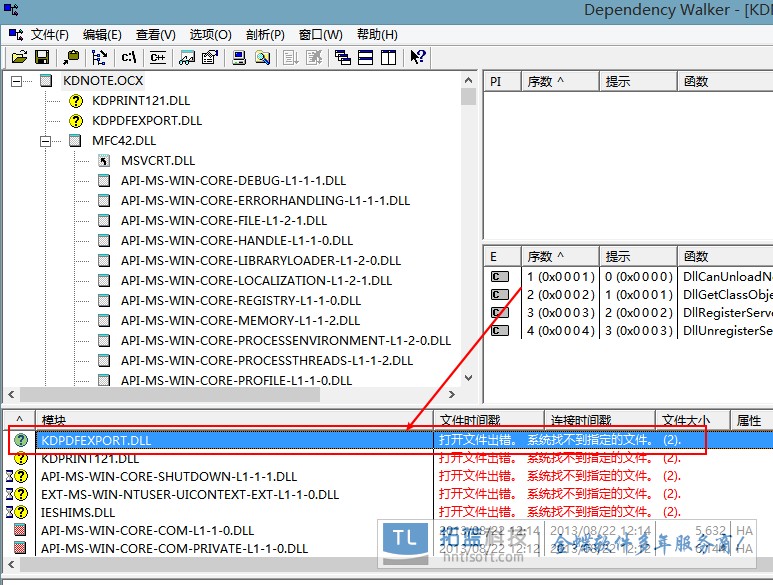Click the module icon beside KDNOTE.OCX

(46, 81)
